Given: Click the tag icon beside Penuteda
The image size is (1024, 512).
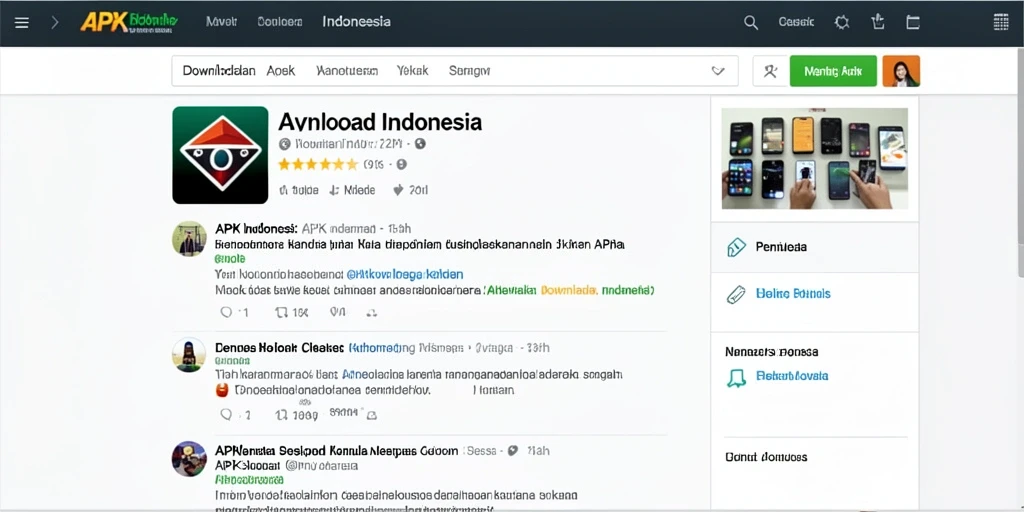Looking at the screenshot, I should tap(736, 248).
